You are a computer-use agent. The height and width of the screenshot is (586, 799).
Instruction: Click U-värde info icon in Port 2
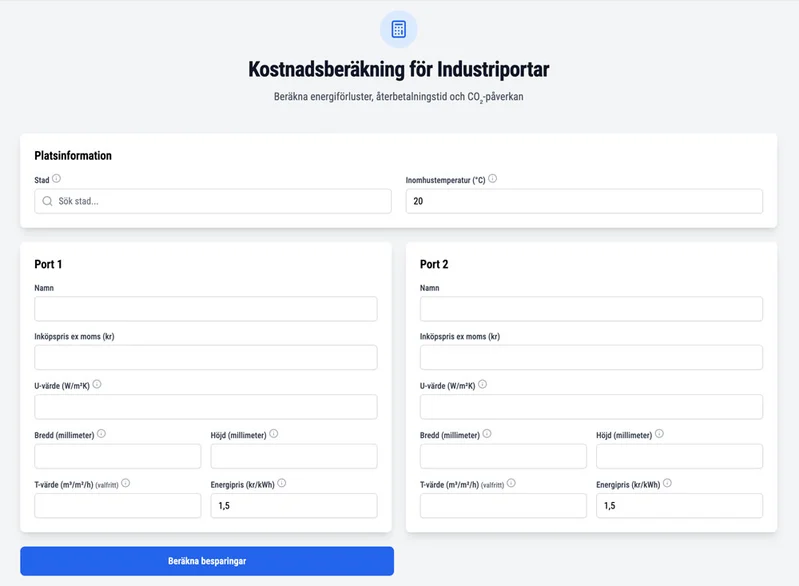click(x=482, y=384)
